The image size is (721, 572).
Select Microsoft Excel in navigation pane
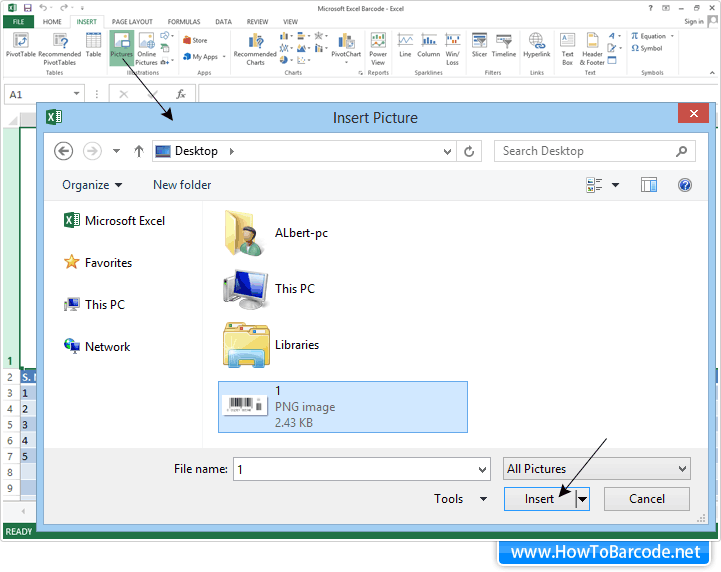114,221
